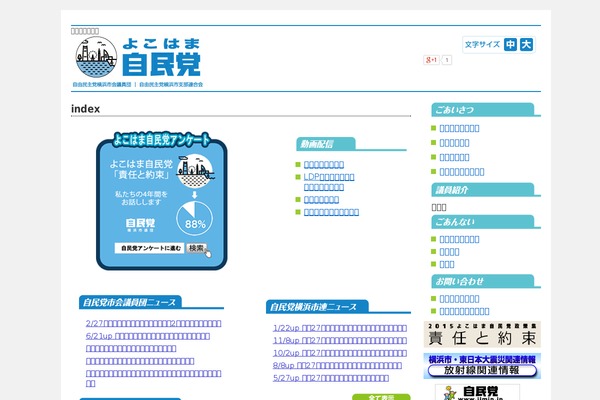Open the 6/21up news item link

pyautogui.click(x=148, y=336)
